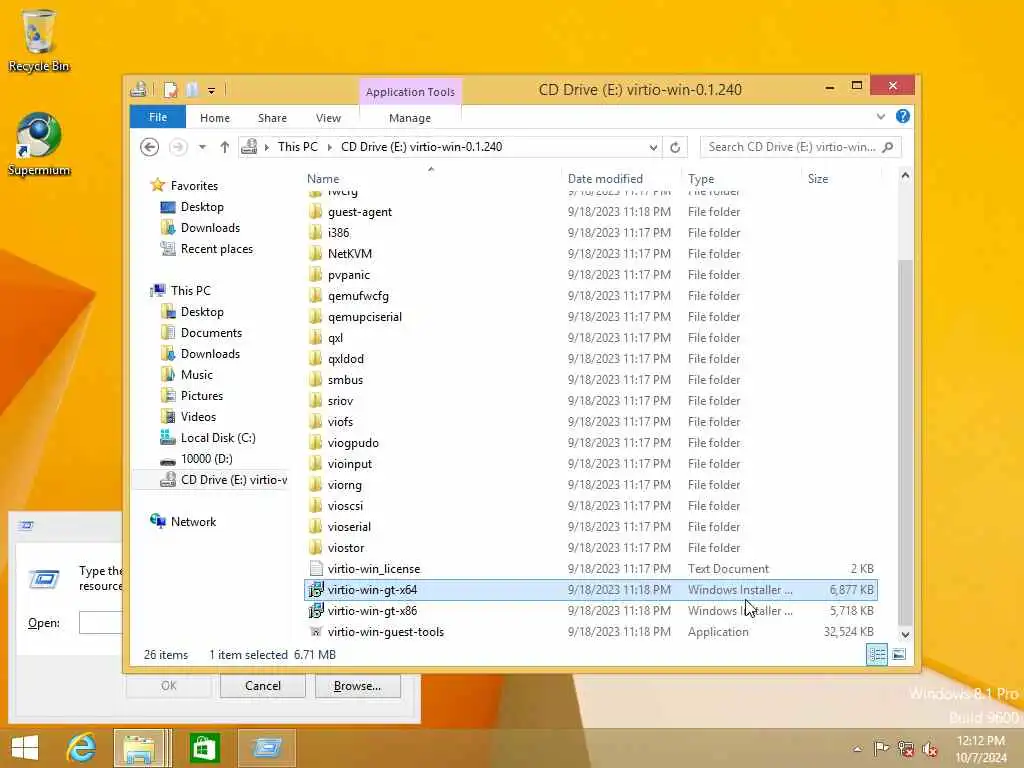Click Cancel in the Run dialog

263,686
